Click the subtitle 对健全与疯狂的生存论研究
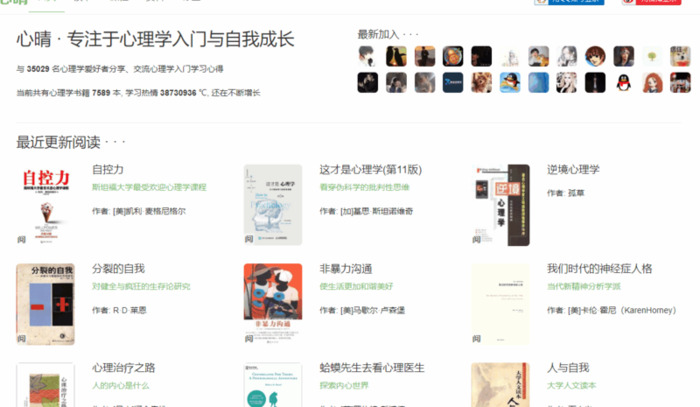The width and height of the screenshot is (700, 407). (141, 287)
